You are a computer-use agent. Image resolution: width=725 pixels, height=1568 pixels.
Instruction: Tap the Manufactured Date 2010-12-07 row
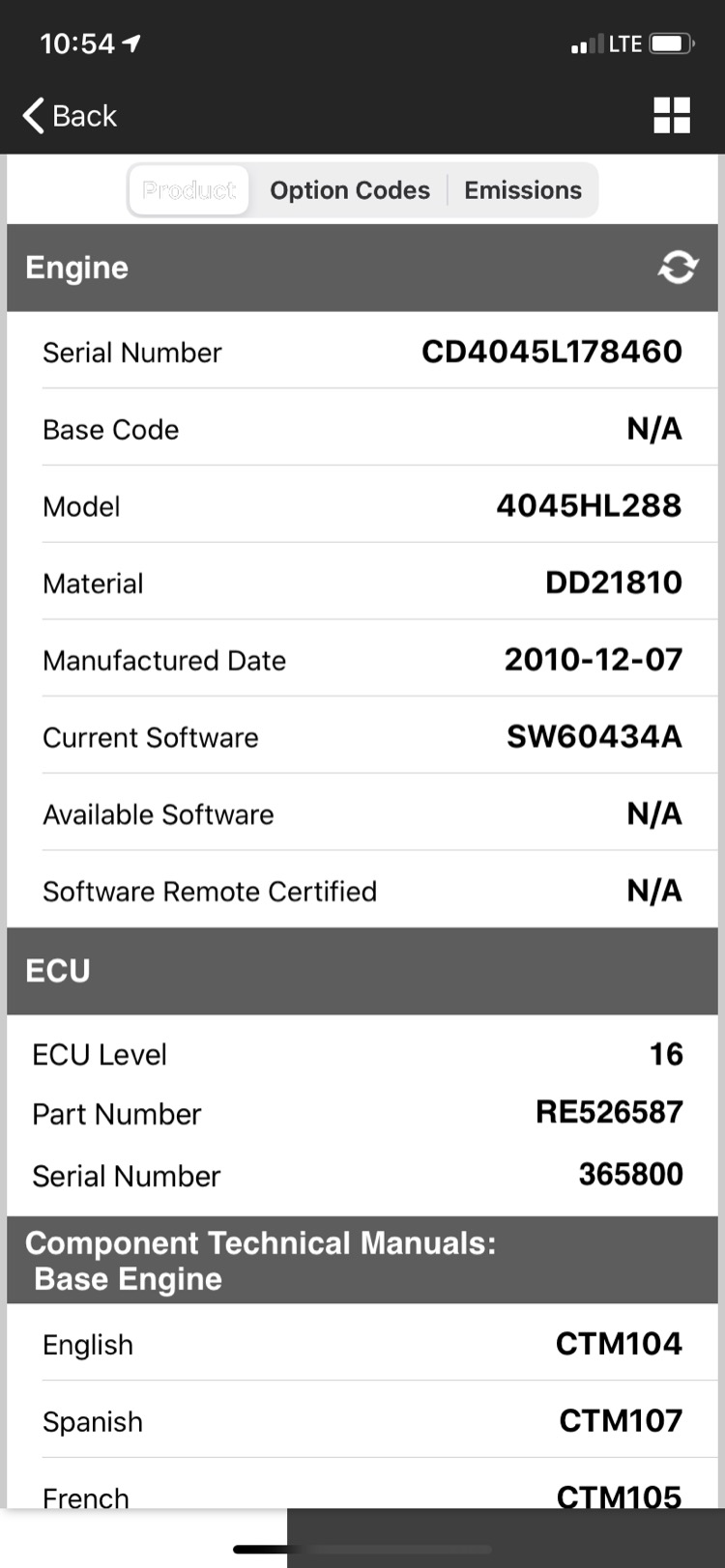362,660
